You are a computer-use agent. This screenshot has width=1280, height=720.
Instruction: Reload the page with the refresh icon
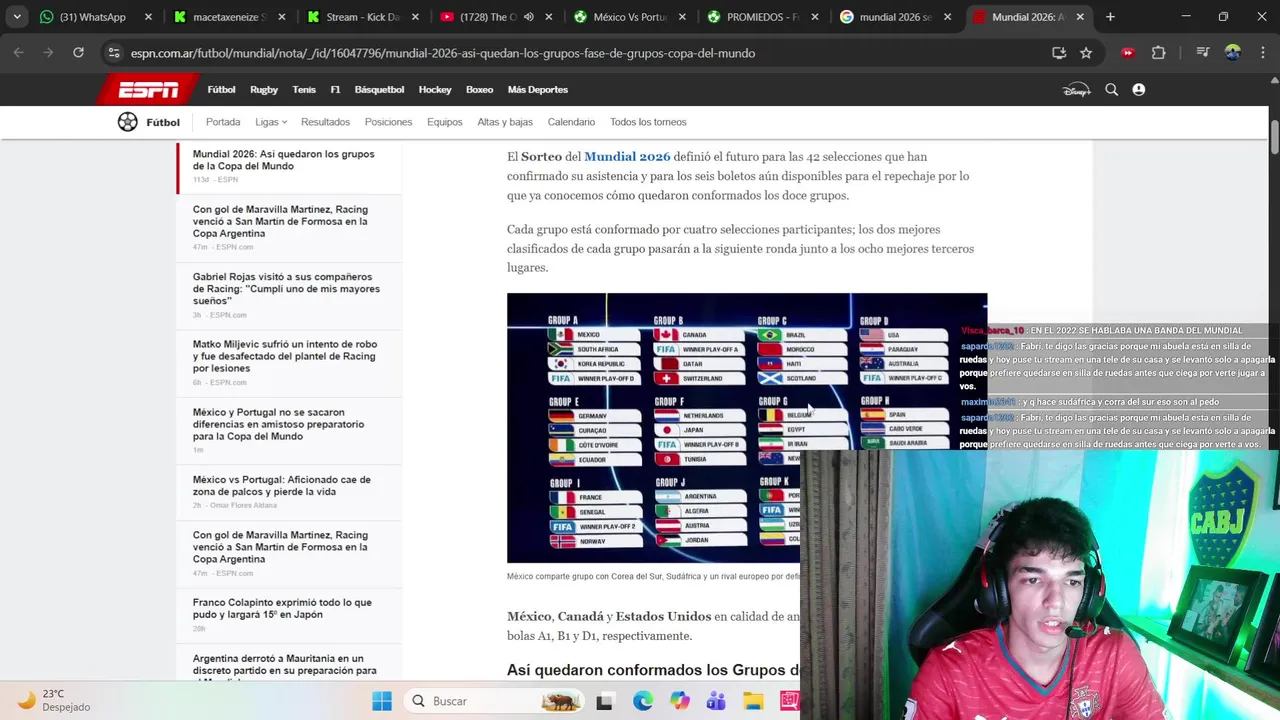[78, 53]
